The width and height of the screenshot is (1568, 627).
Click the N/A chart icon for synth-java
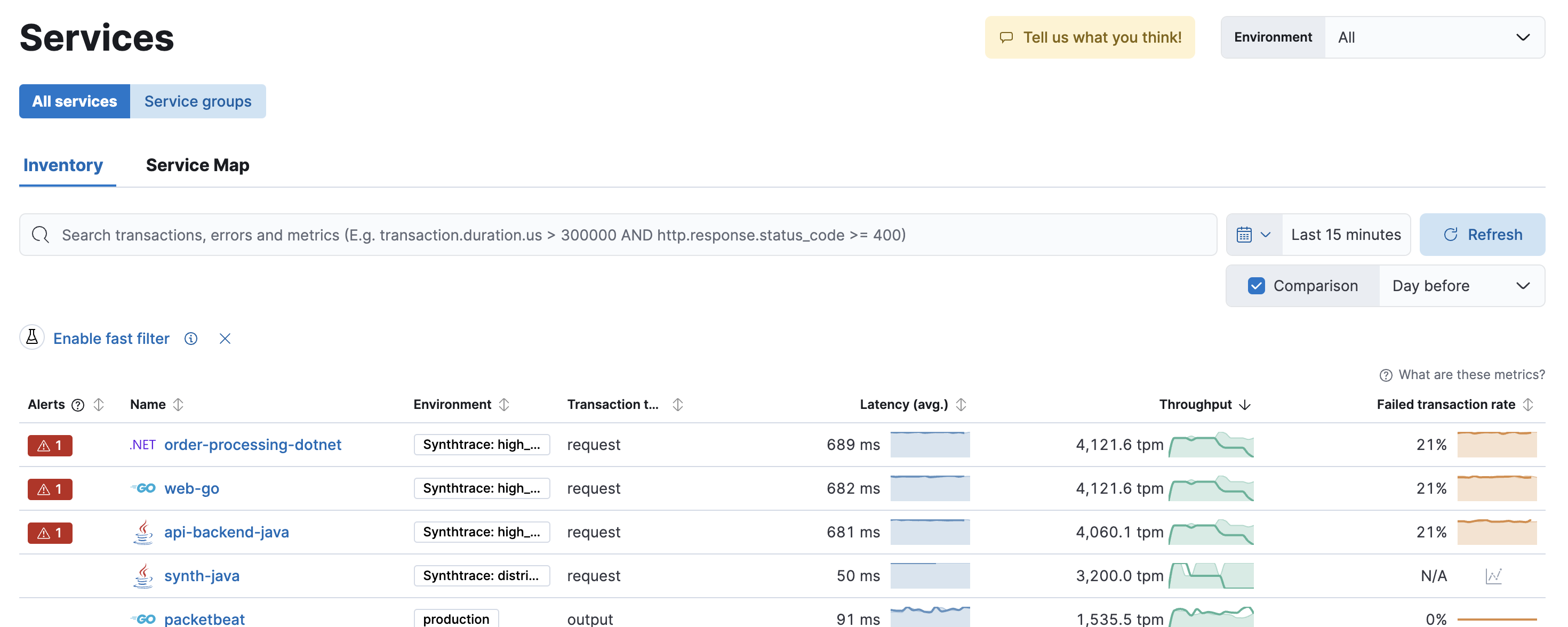(1494, 576)
